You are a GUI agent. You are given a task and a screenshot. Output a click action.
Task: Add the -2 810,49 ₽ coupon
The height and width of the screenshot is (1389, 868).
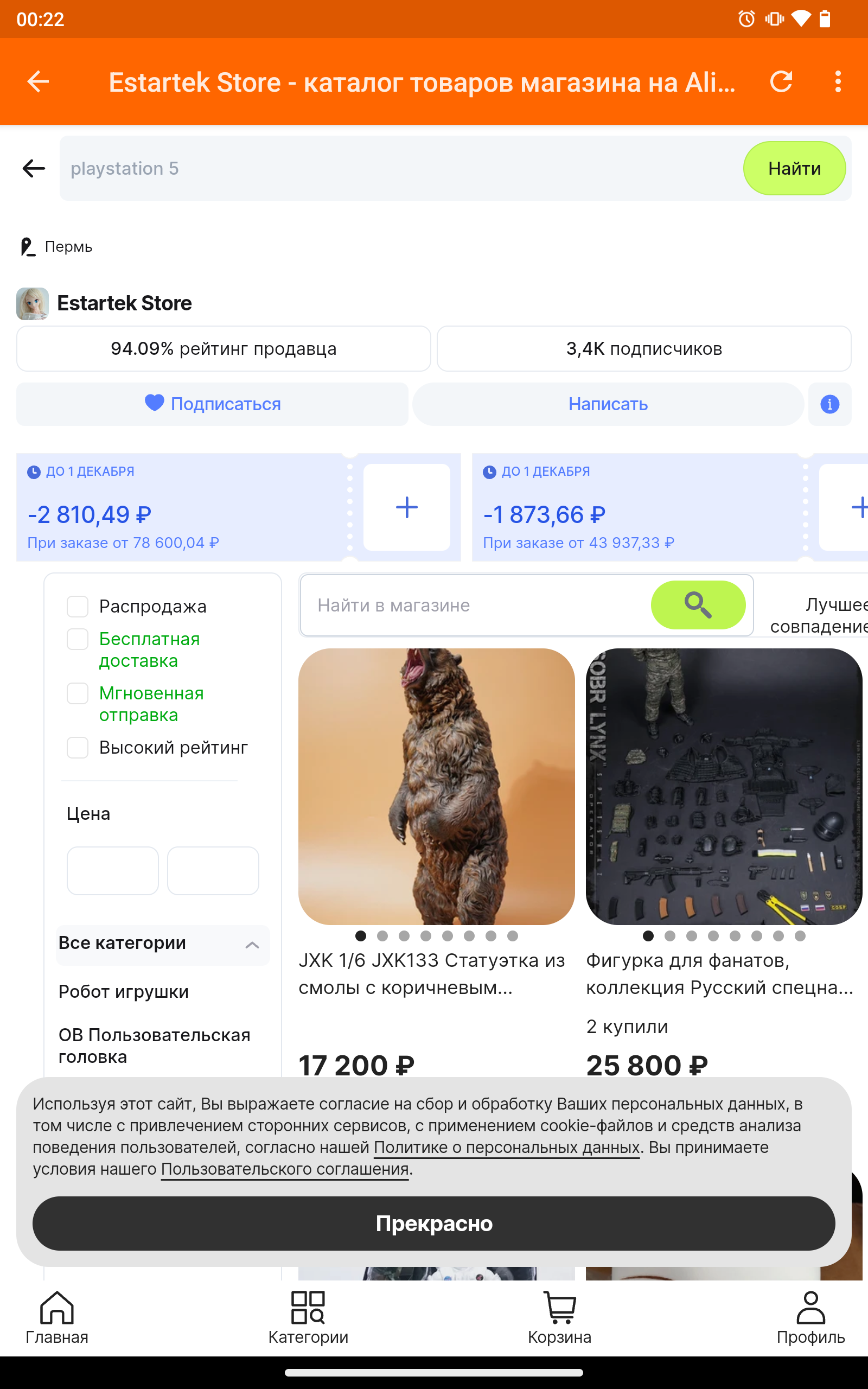(406, 507)
